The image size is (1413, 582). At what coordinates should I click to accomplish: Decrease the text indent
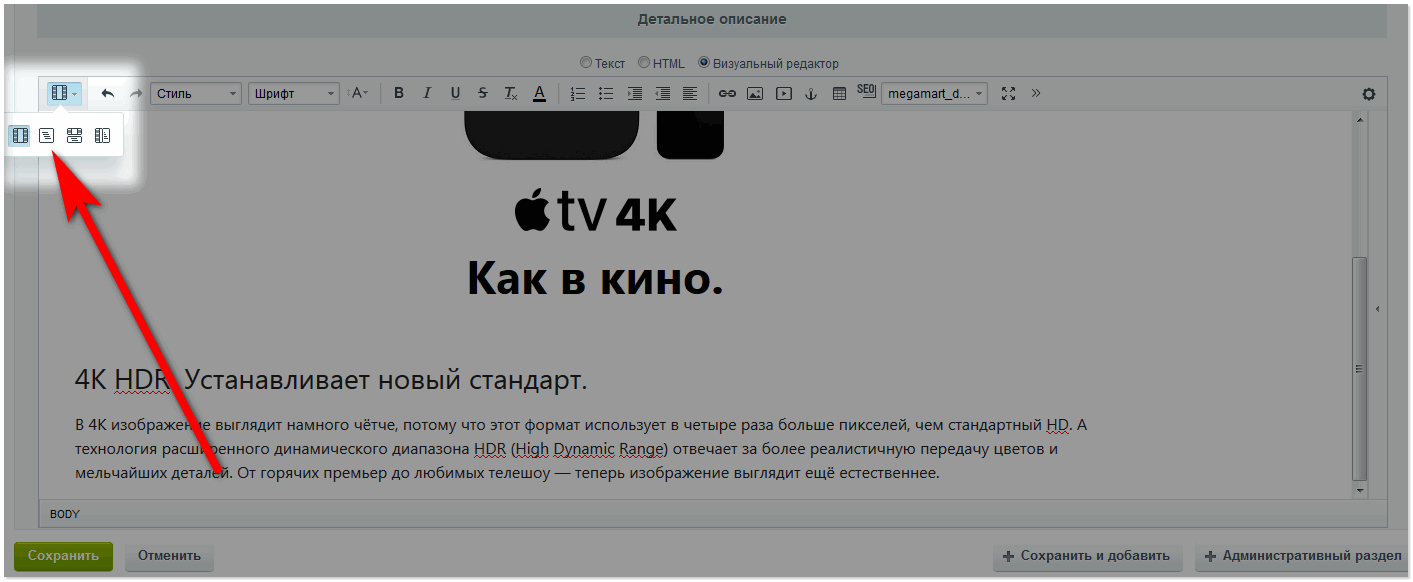[662, 93]
